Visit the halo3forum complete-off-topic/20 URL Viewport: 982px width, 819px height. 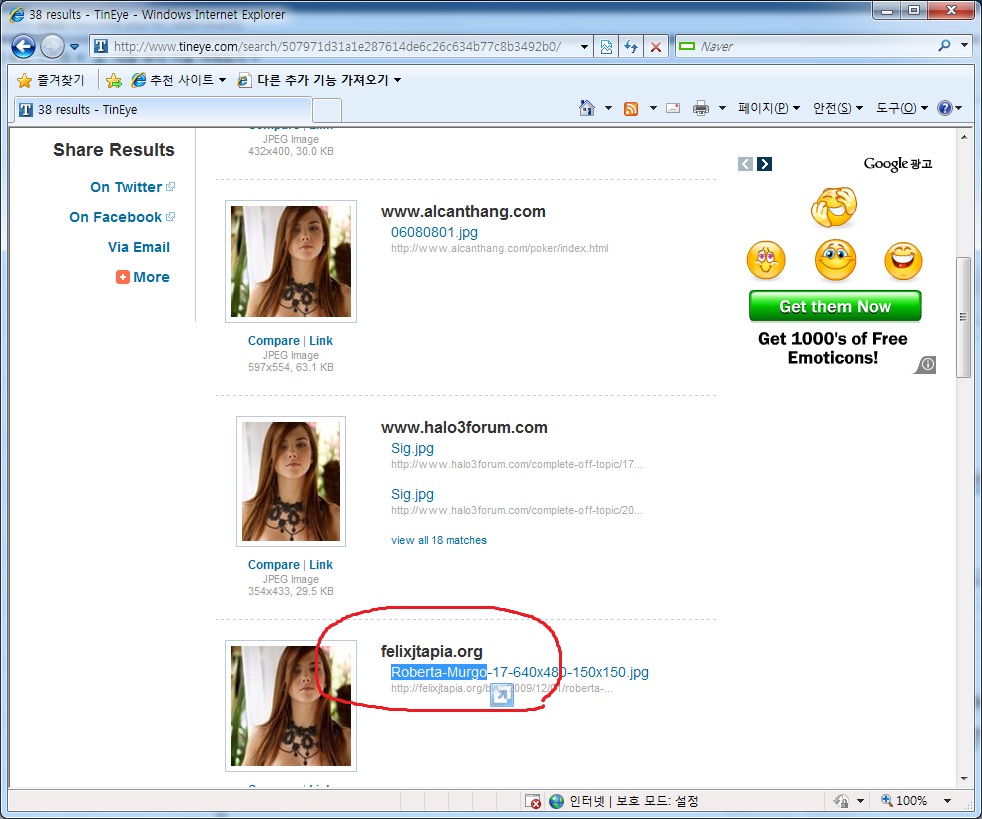coord(517,510)
